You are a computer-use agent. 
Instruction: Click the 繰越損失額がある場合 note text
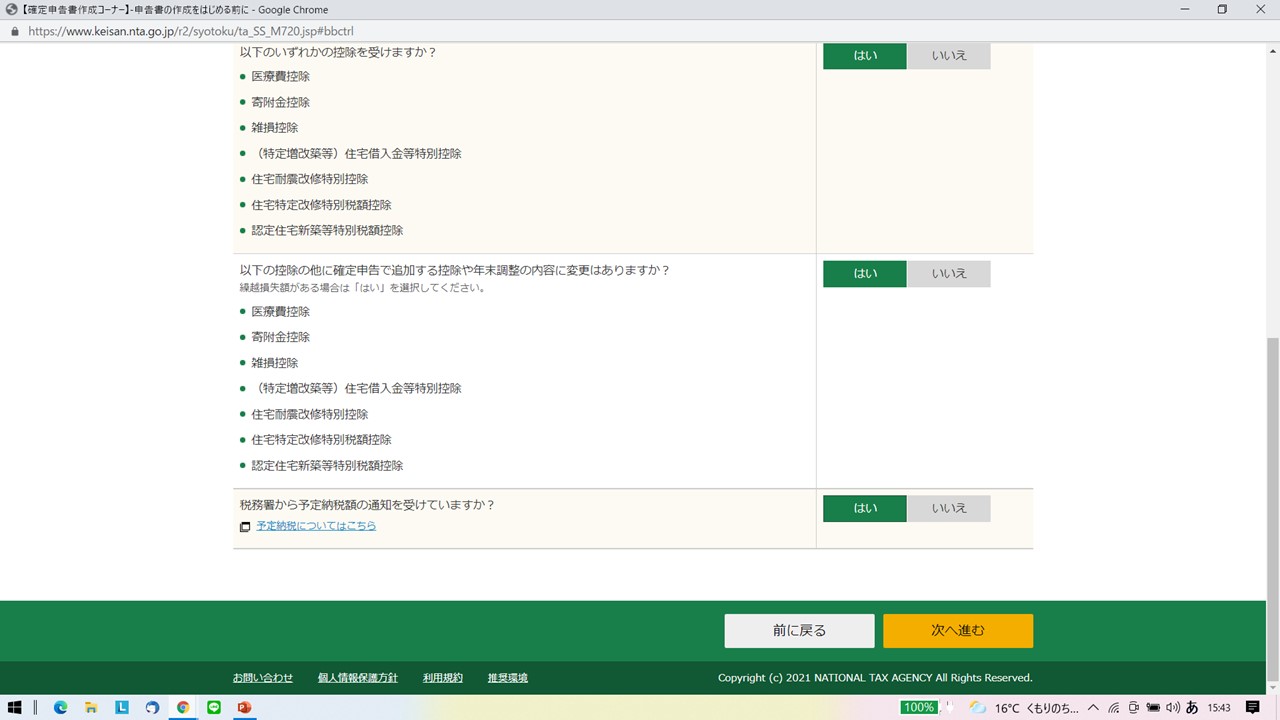pos(363,288)
